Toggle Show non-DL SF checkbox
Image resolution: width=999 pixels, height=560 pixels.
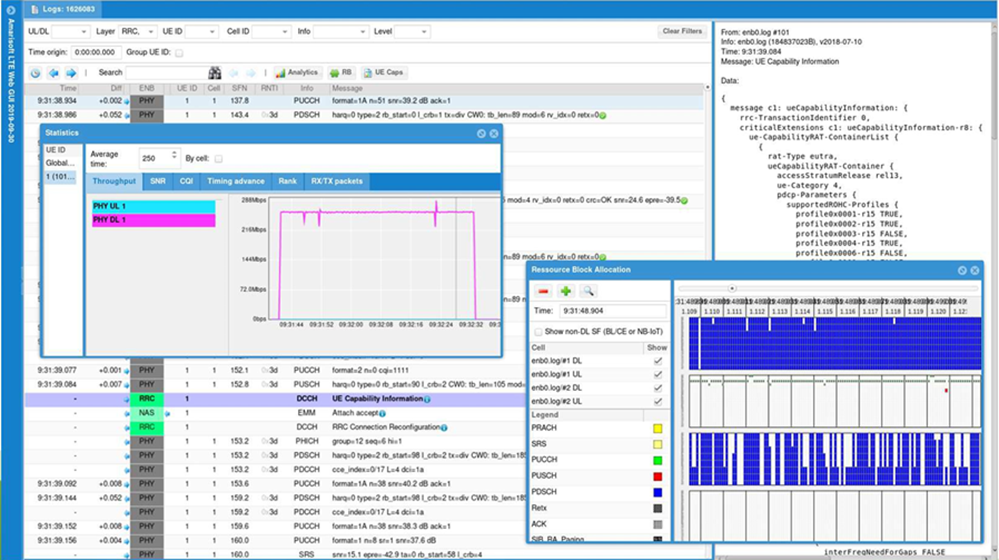coord(538,332)
